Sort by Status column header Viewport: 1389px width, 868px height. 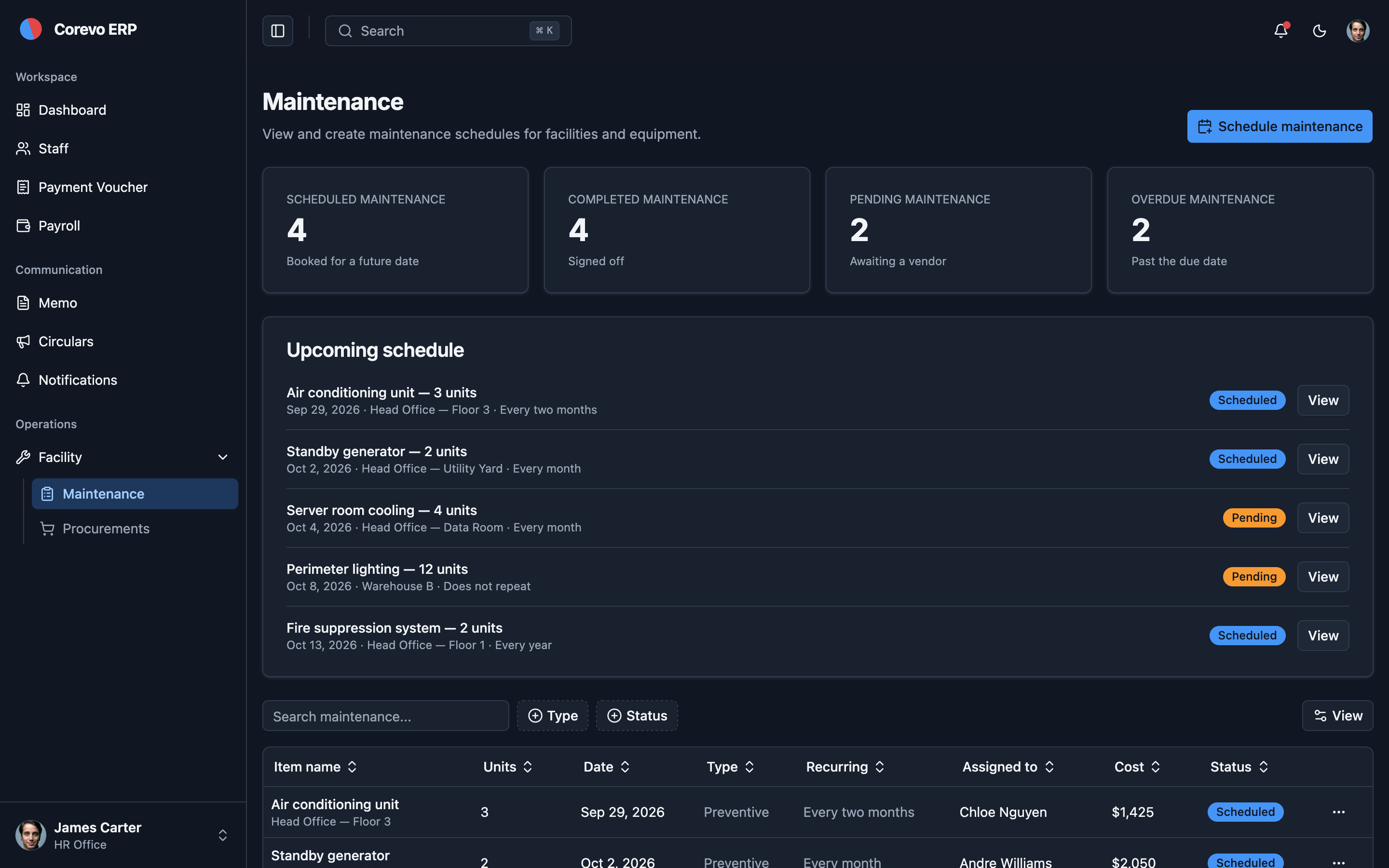click(x=1239, y=767)
